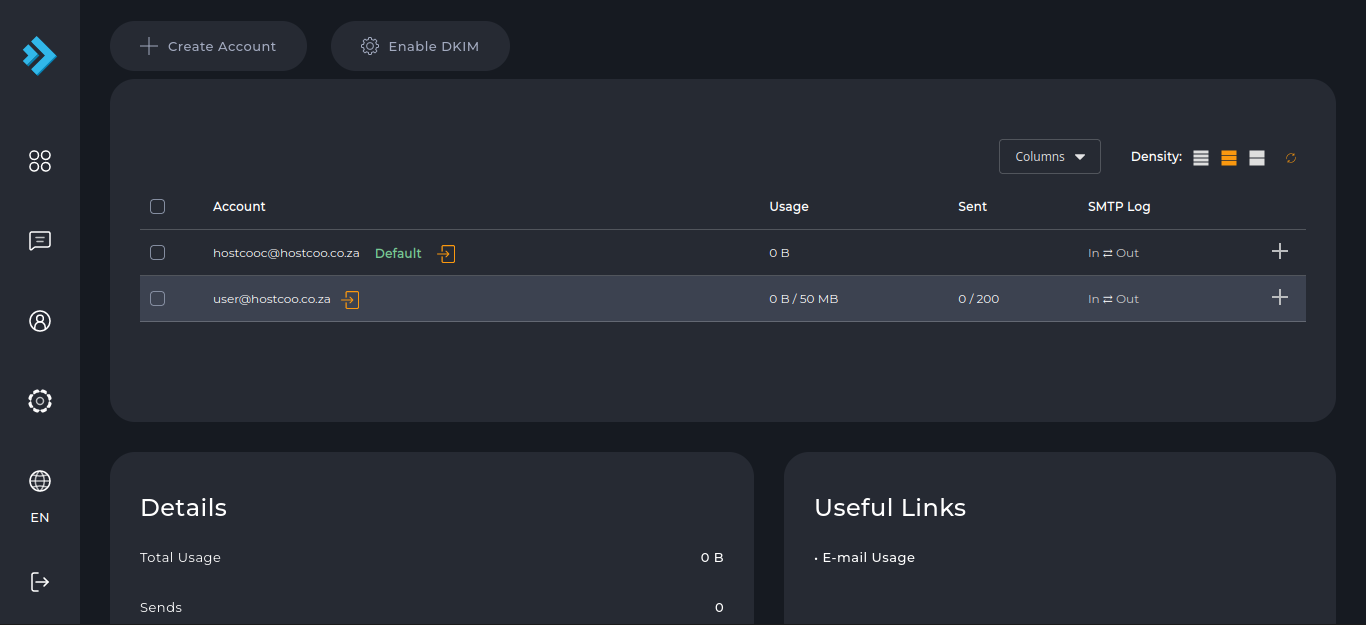
Task: Click the orange refresh table icon
Action: (x=1291, y=158)
